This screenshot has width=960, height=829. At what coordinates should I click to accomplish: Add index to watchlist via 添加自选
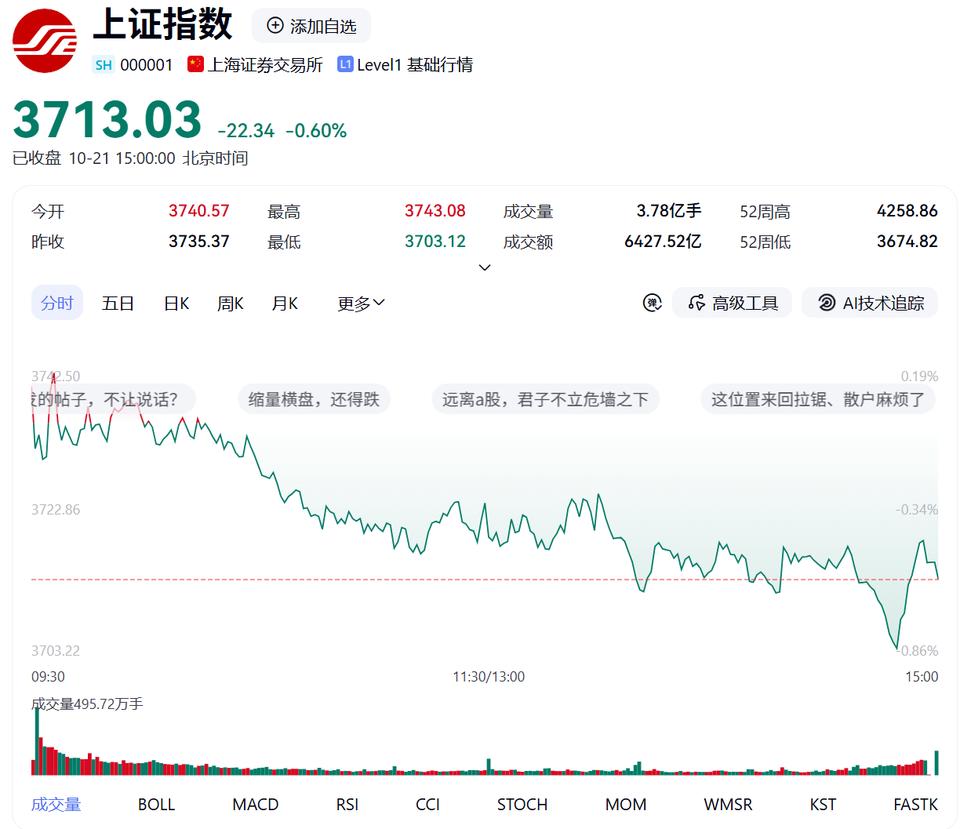tap(311, 26)
